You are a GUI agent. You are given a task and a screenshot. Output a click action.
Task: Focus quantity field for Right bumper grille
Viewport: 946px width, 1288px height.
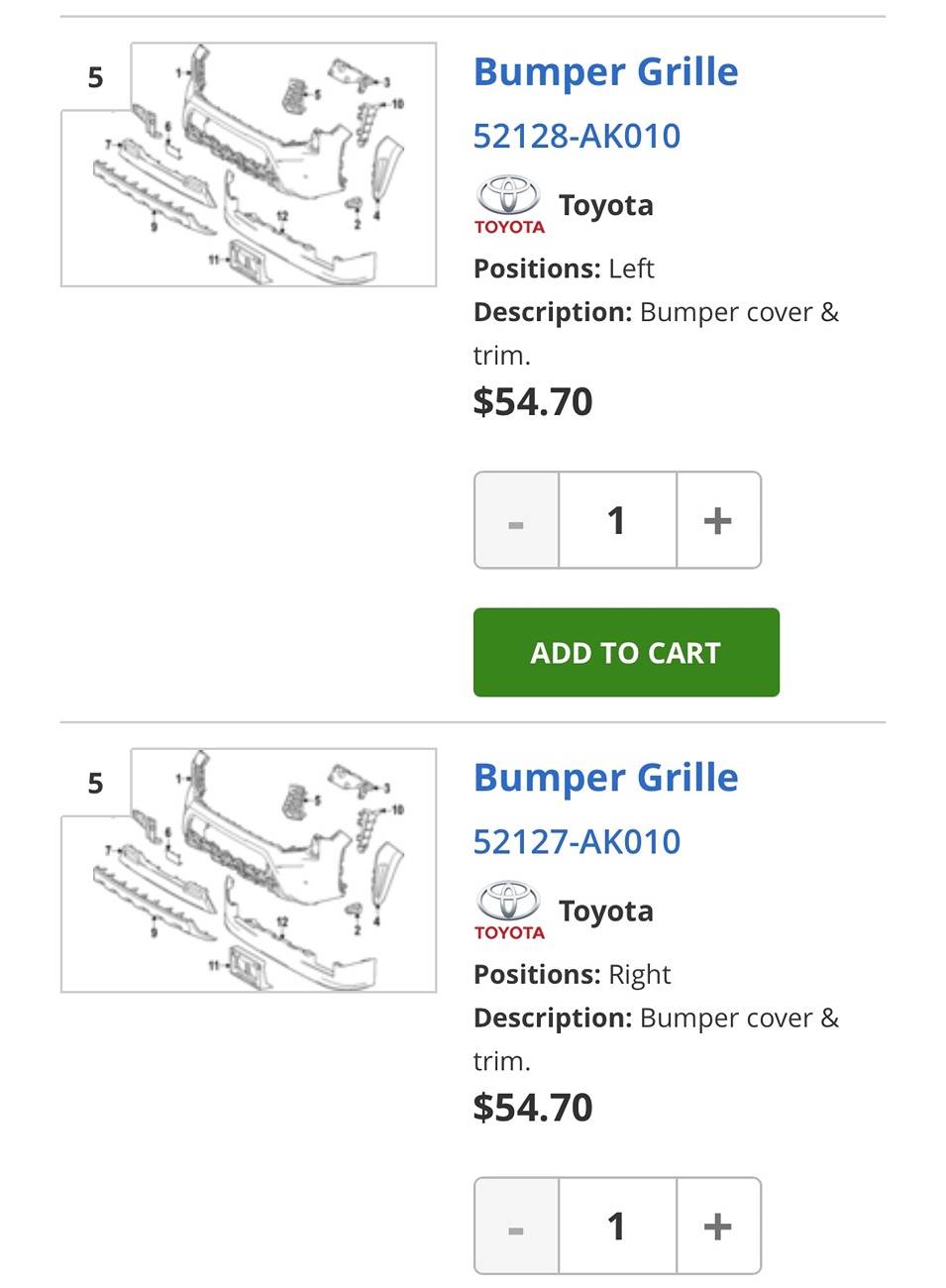617,1226
